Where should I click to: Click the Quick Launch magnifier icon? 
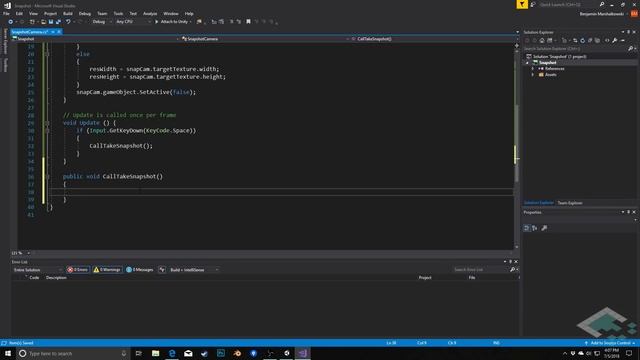602,4
